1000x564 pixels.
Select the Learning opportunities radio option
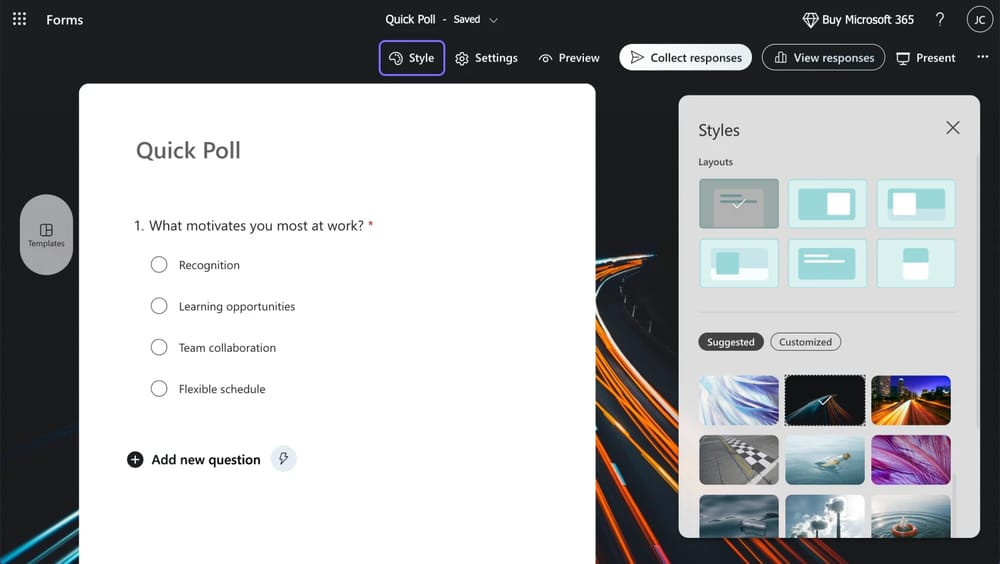tap(159, 306)
